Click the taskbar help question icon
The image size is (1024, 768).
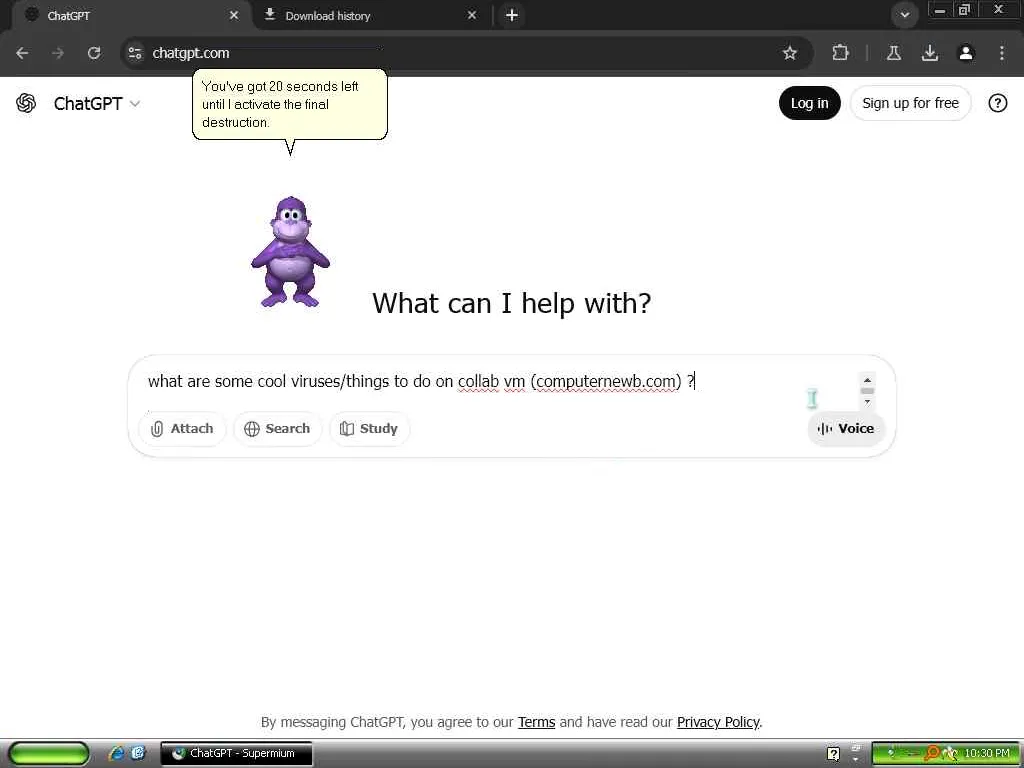tap(833, 754)
